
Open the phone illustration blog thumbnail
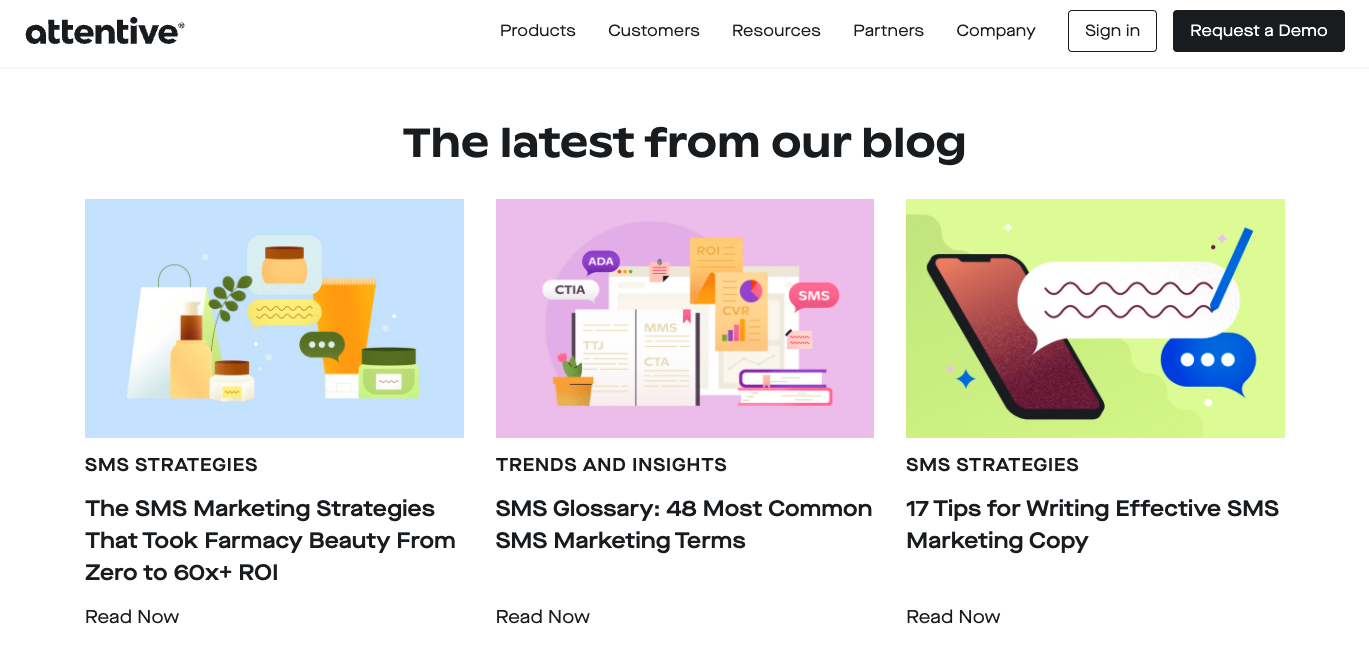[1095, 318]
